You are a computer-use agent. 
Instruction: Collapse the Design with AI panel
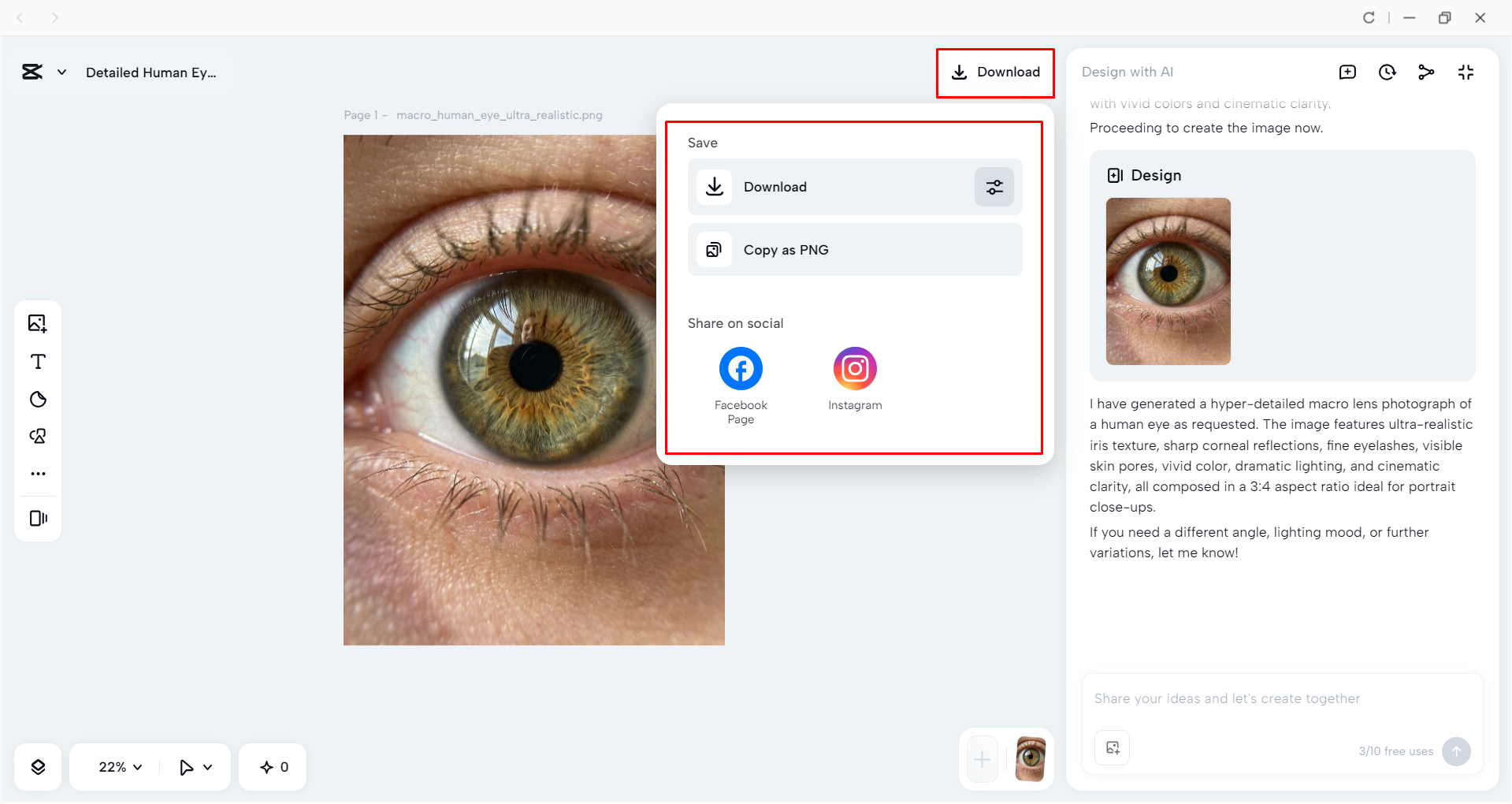(1466, 73)
